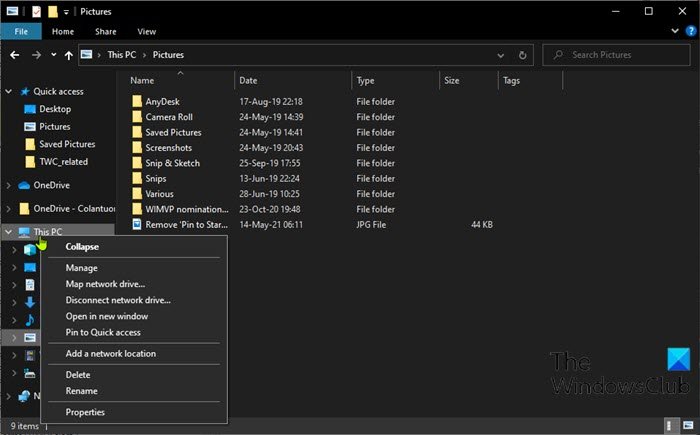Expand the Downloads node chevron
This screenshot has width=700, height=435.
pos(14,302)
